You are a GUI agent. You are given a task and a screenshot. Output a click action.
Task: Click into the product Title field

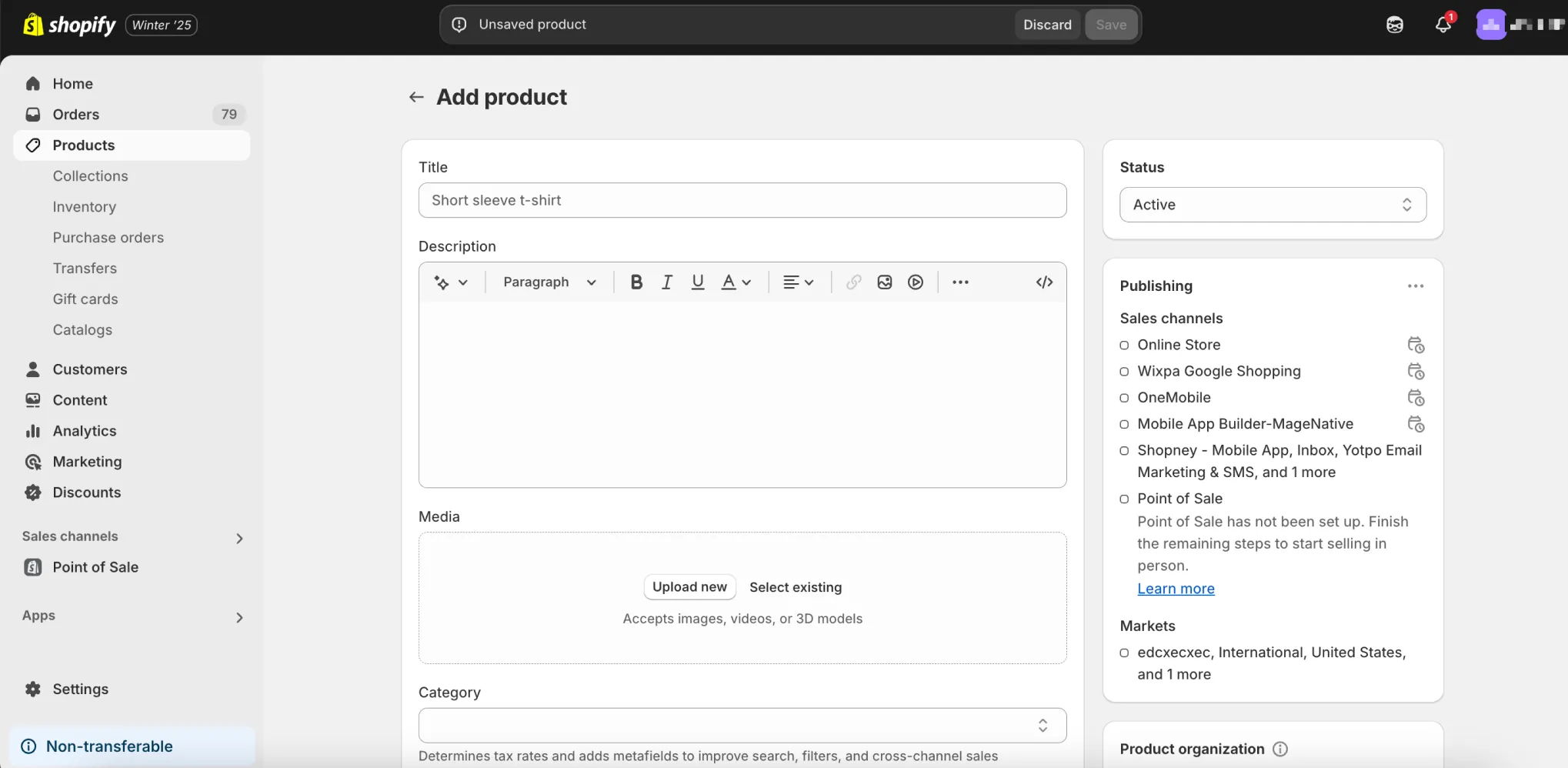click(742, 200)
